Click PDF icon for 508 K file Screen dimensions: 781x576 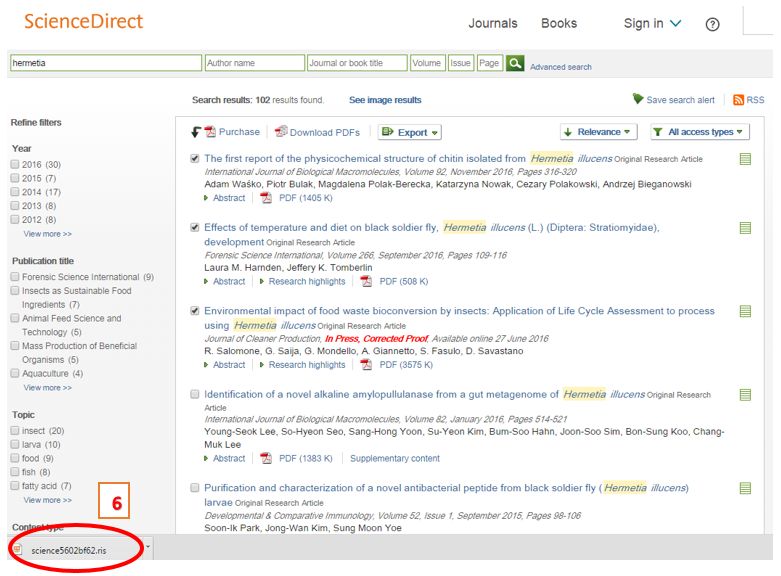point(366,282)
